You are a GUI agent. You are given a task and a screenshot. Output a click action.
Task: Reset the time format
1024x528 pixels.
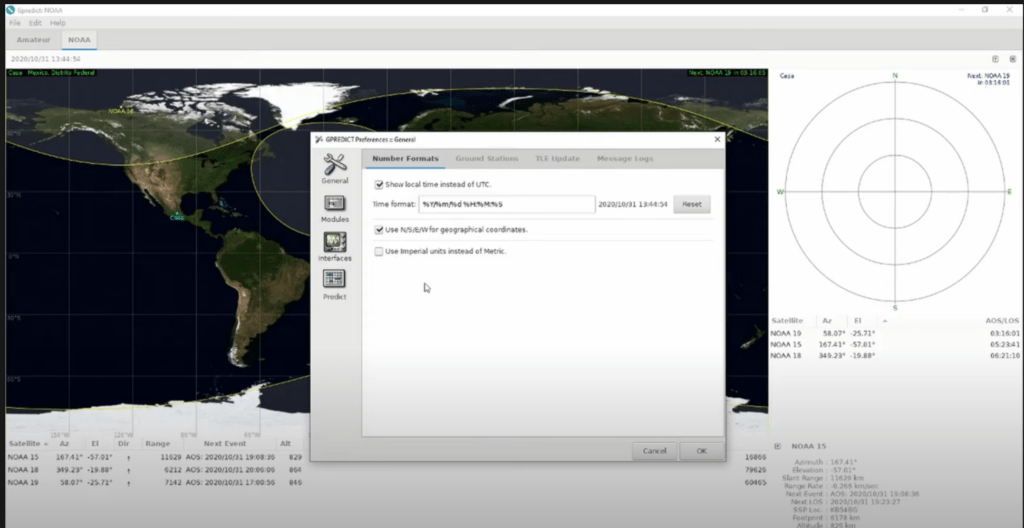[x=692, y=205]
